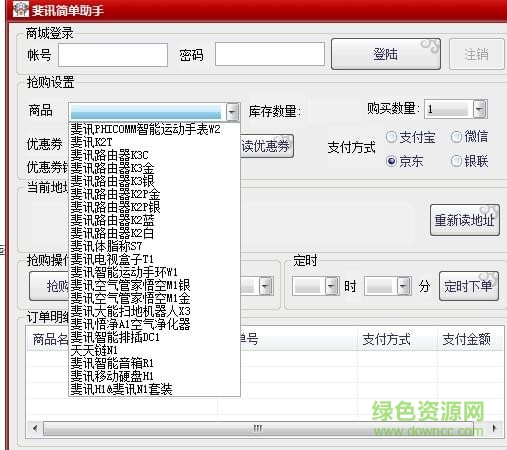The width and height of the screenshot is (507, 450).
Task: Choose 斐讯路由器K3C from product list
Action: coord(154,155)
